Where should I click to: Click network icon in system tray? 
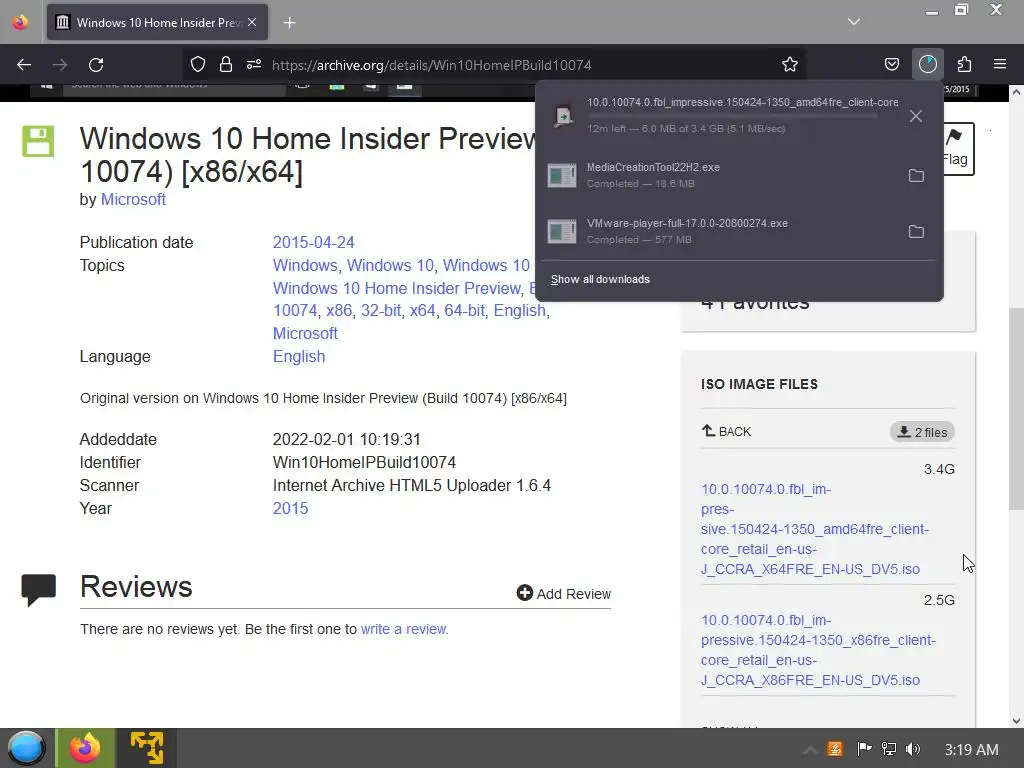(888, 749)
